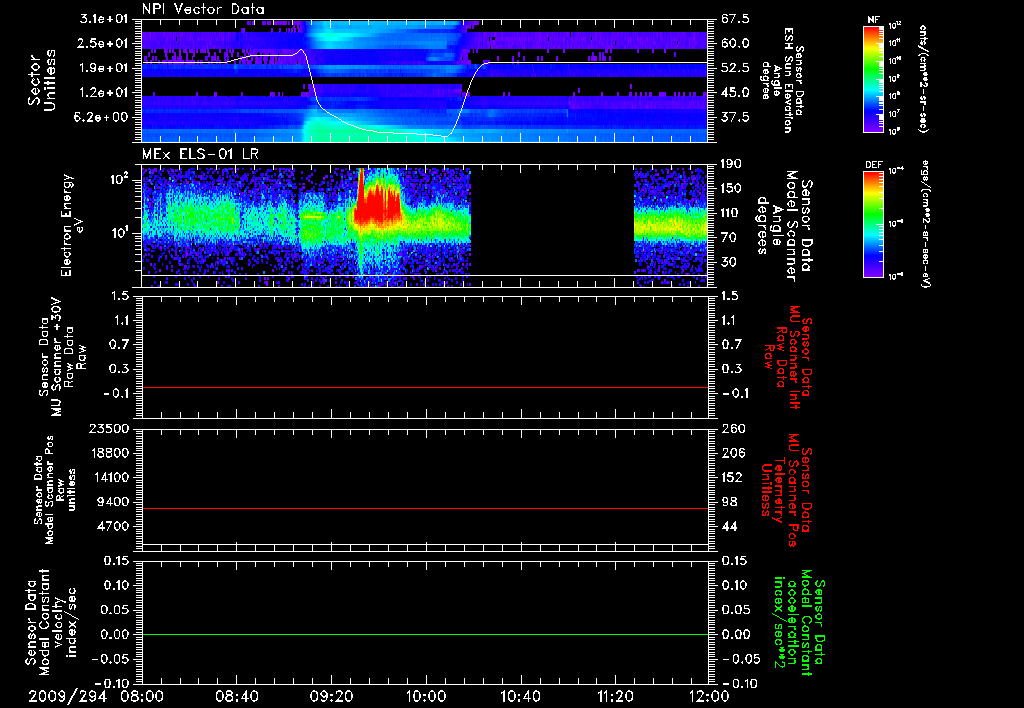
Task: Click the "ergs/(cm**2-sr-sec-eV)" units label
Action: [x=925, y=224]
